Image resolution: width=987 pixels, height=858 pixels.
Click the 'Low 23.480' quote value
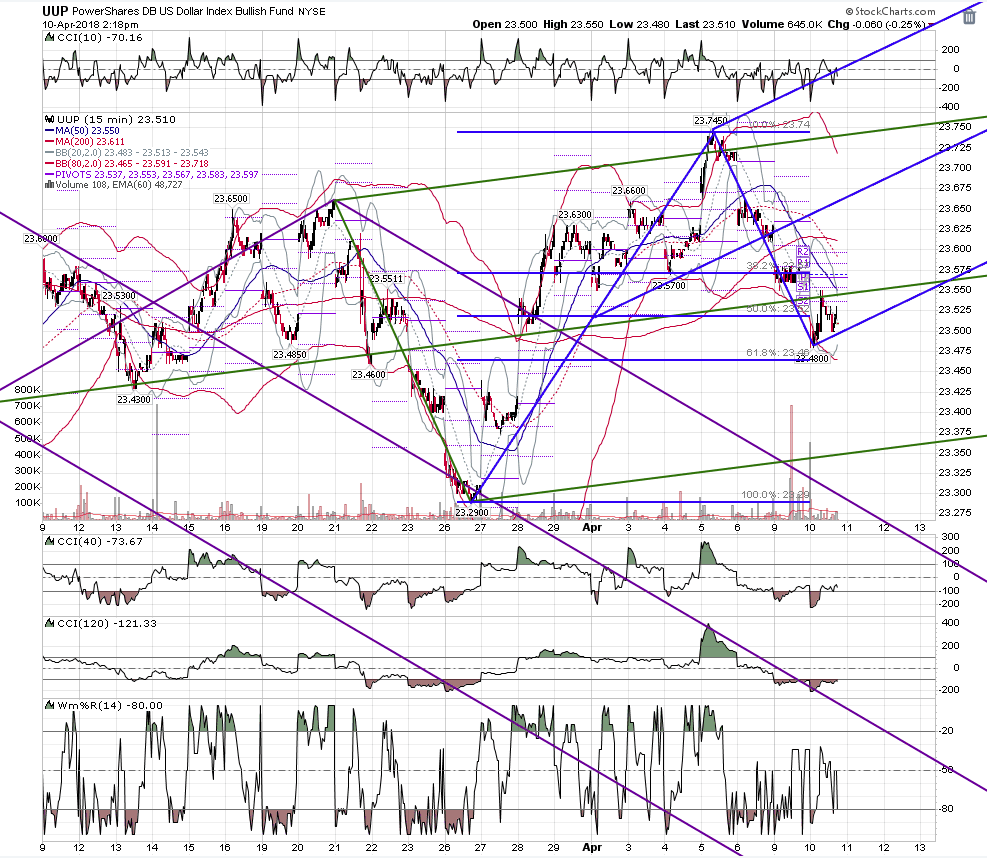(x=639, y=25)
